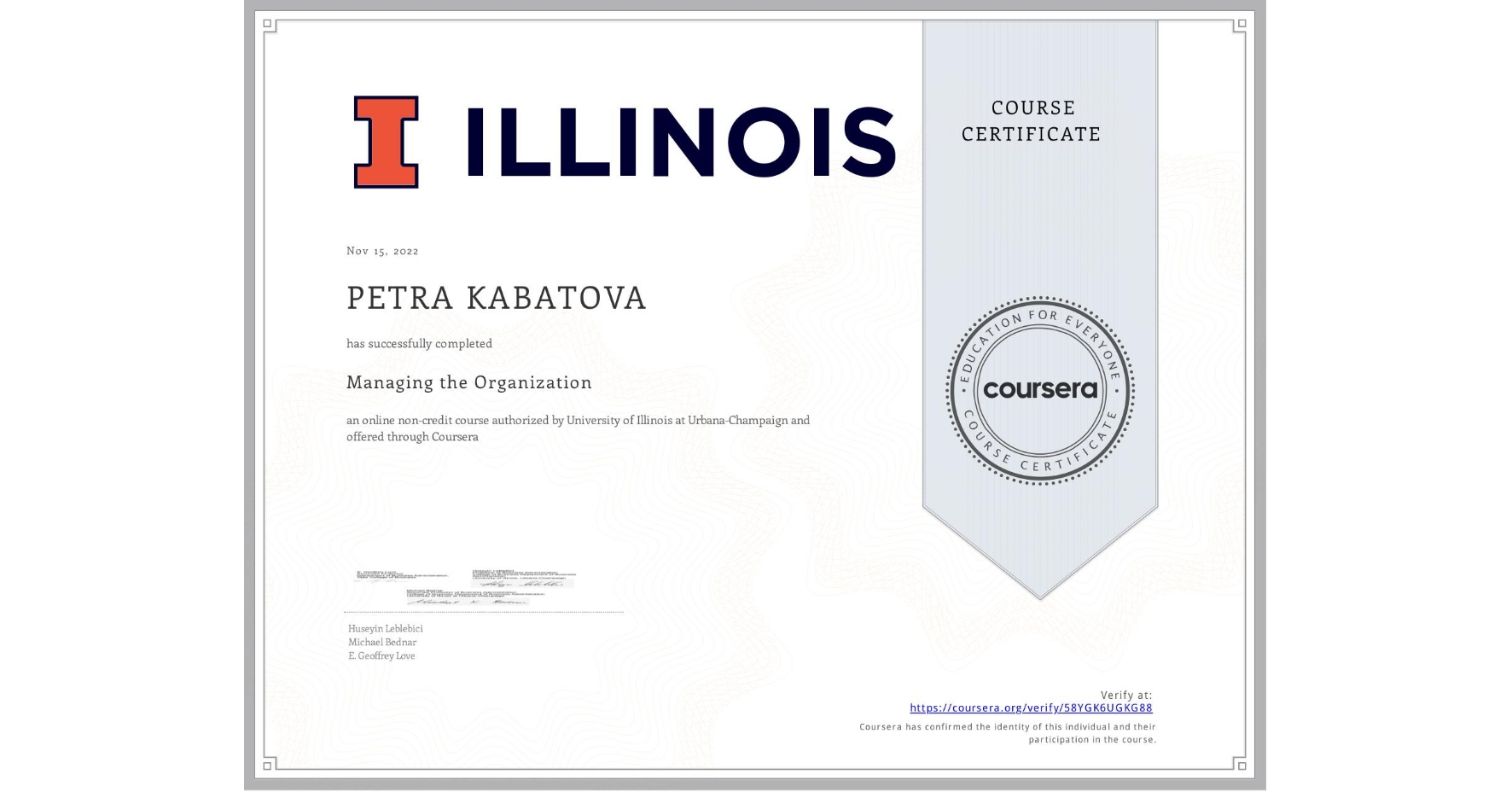Click instructor name E. Geoffrey Love
This screenshot has height=792, width=1512.
tap(381, 655)
